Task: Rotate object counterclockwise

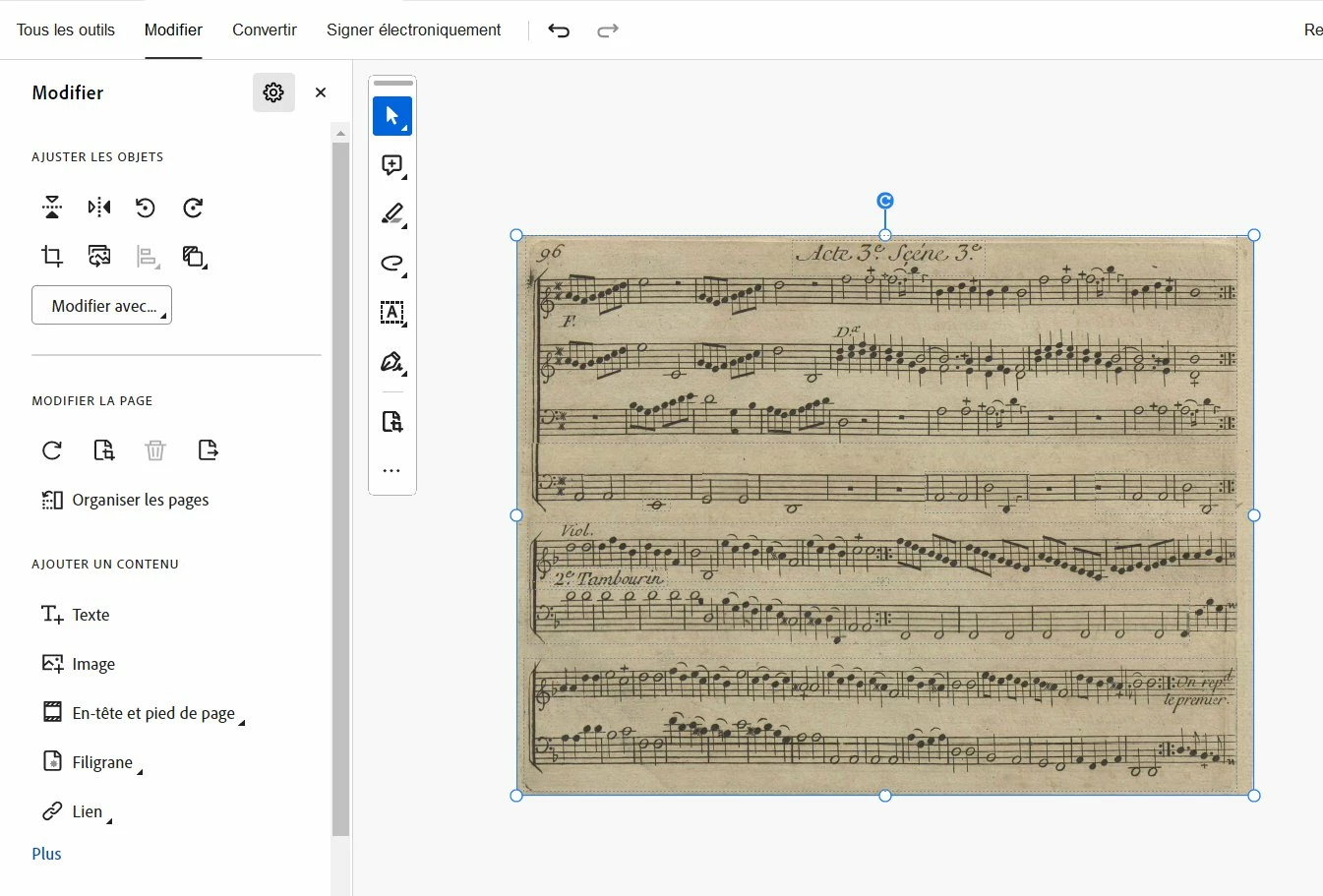Action: point(146,208)
